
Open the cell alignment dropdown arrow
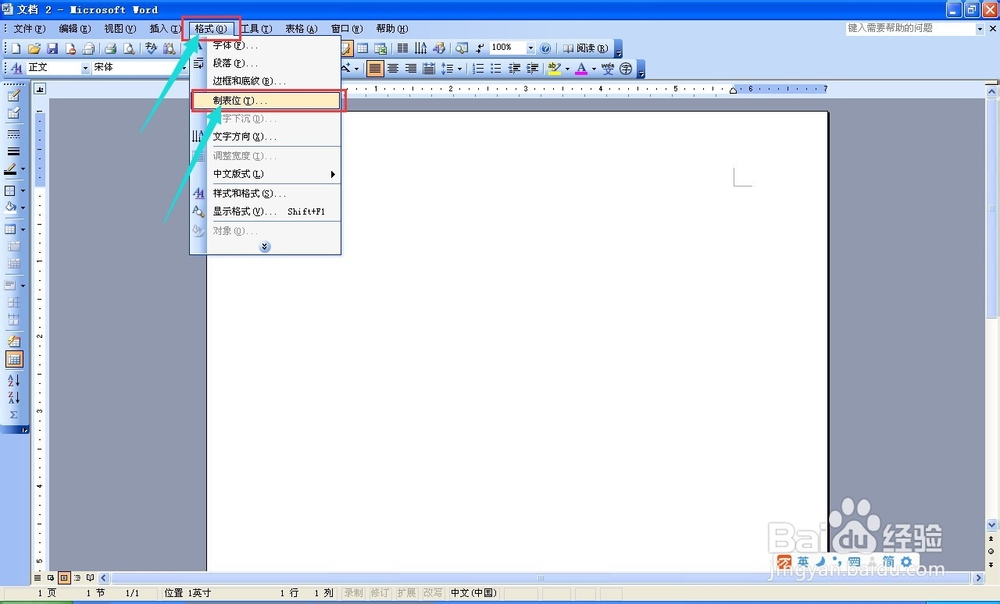coord(24,286)
